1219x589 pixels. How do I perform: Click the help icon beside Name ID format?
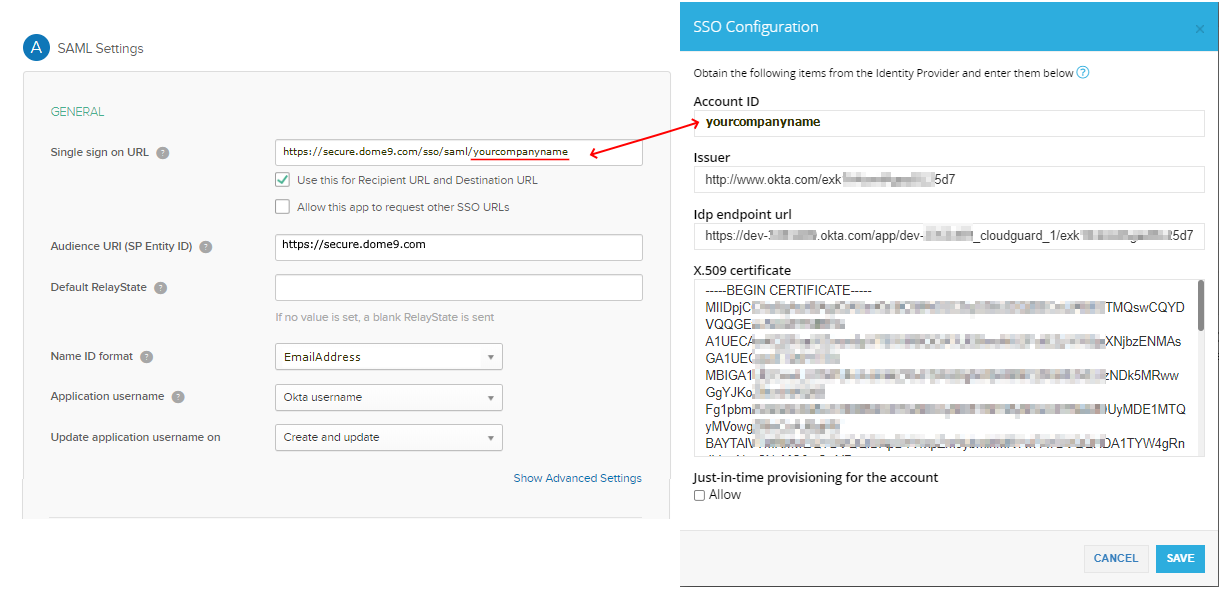pyautogui.click(x=146, y=356)
